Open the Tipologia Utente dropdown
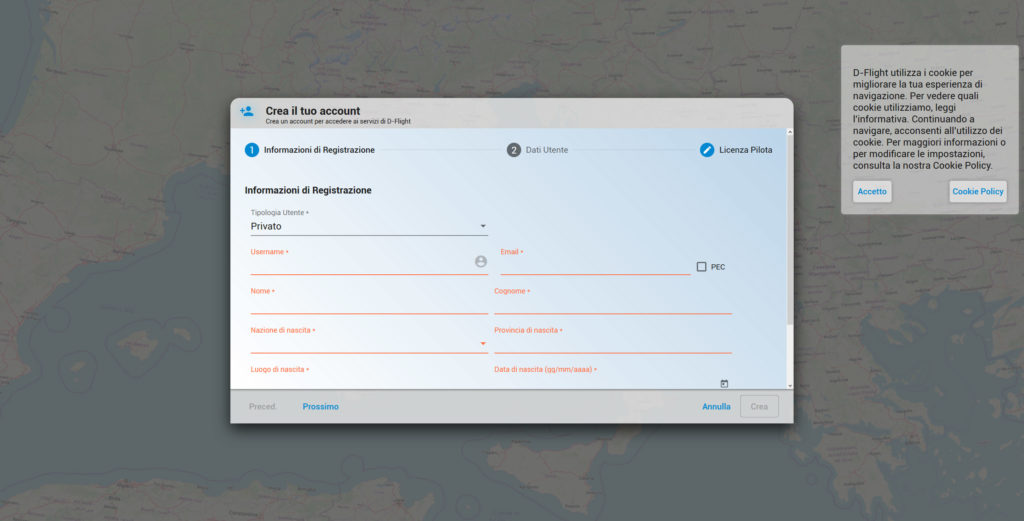Screen dimensions: 1024x521 (369, 227)
